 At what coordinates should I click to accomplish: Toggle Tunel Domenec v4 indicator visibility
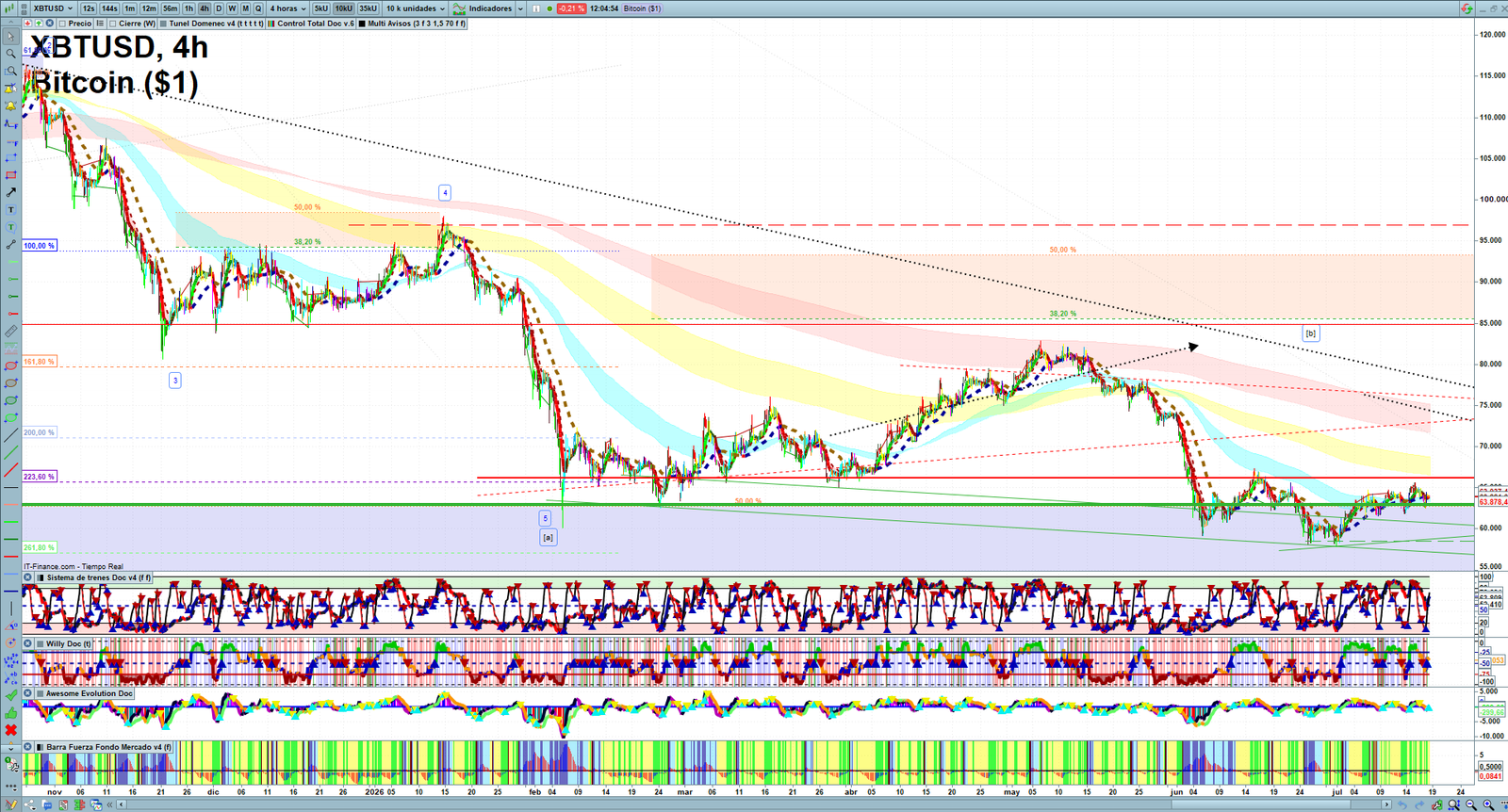coord(163,23)
